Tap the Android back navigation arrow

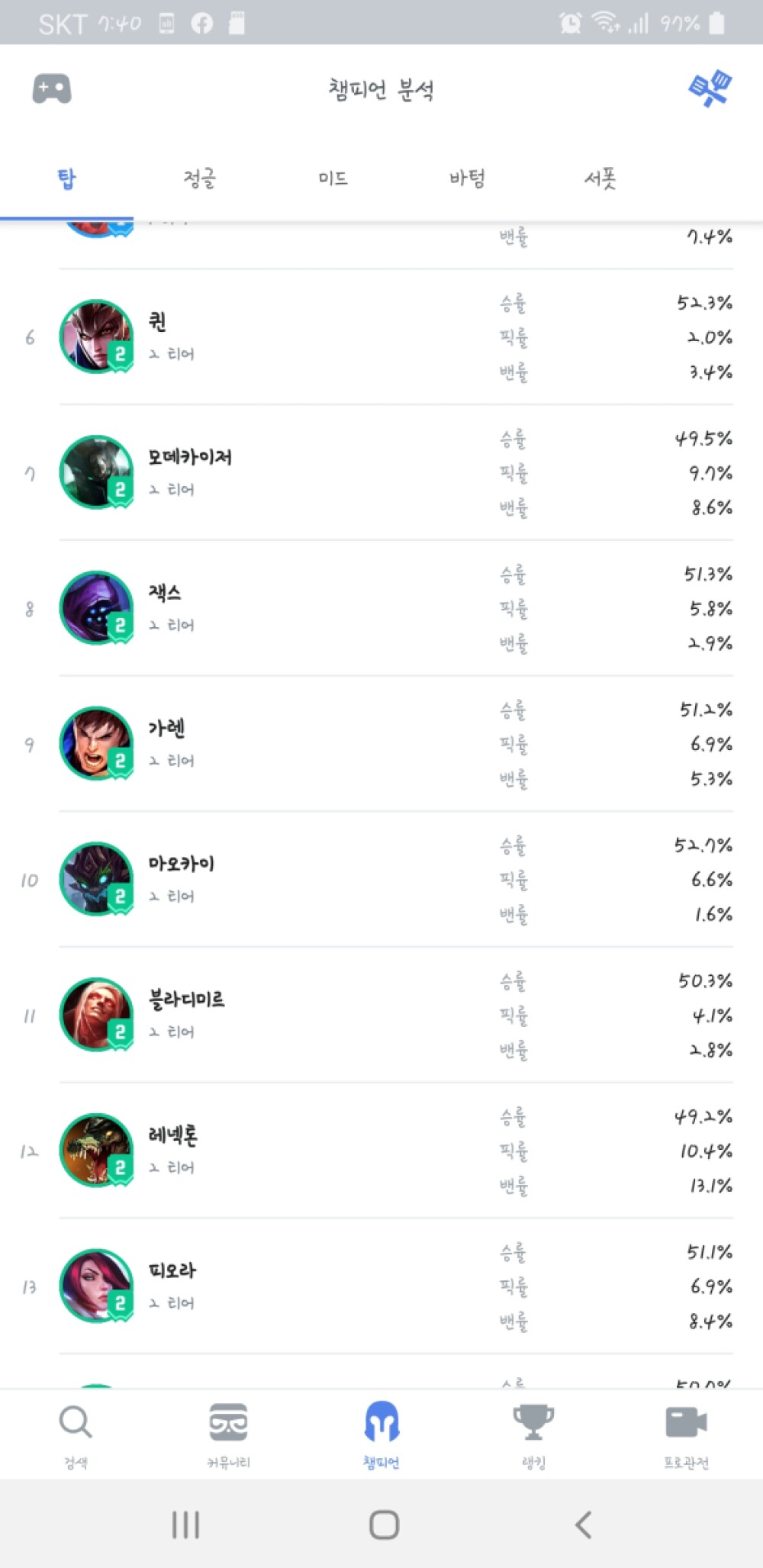[584, 1525]
